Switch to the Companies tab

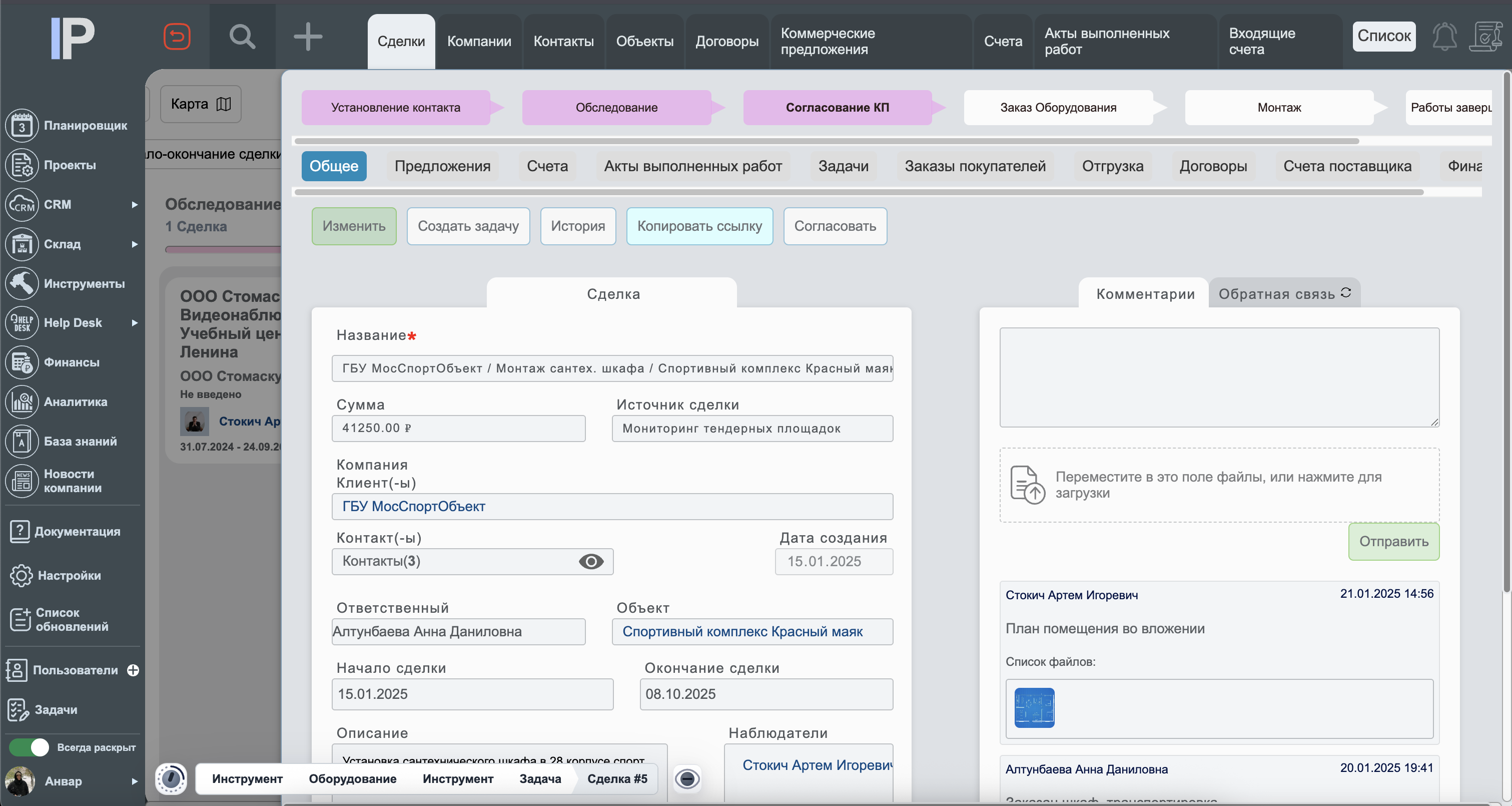click(479, 41)
